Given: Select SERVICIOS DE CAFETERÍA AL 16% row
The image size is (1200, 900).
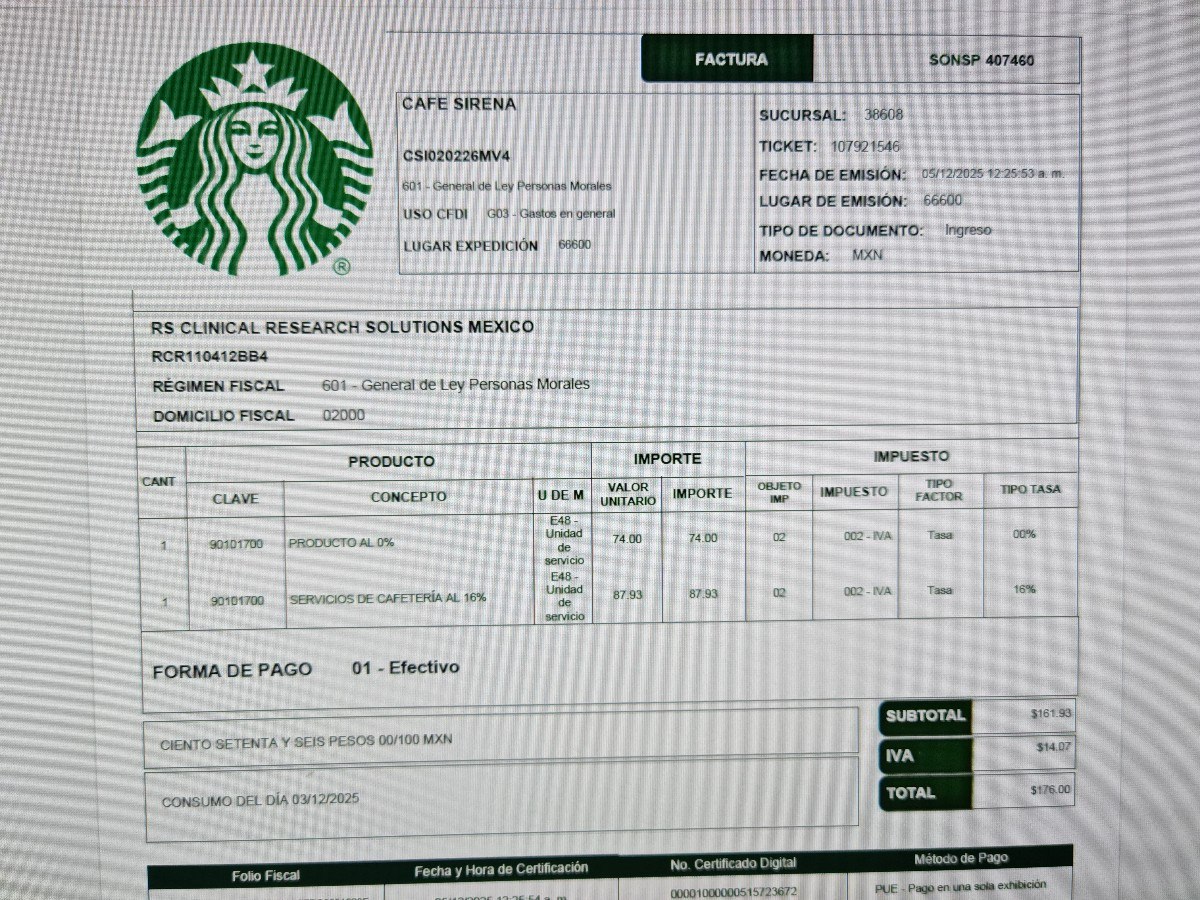Looking at the screenshot, I should [x=387, y=598].
